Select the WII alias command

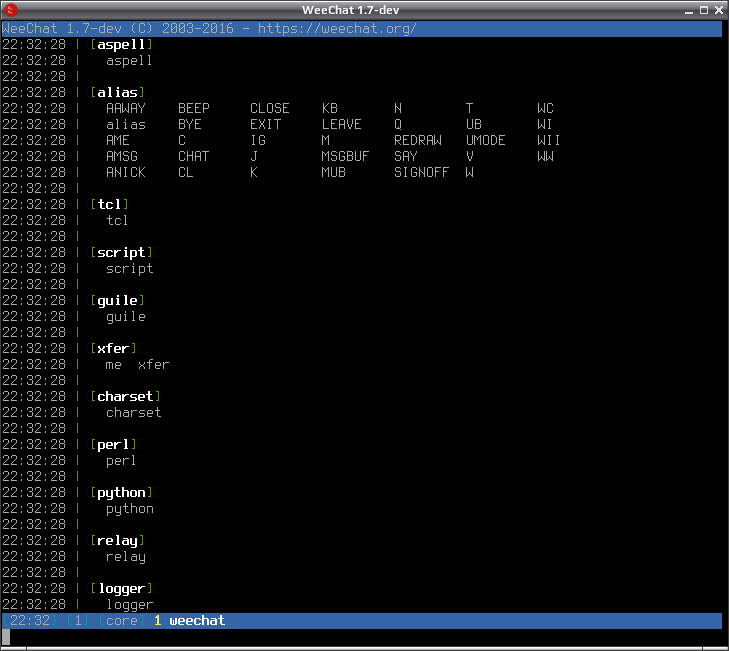549,140
